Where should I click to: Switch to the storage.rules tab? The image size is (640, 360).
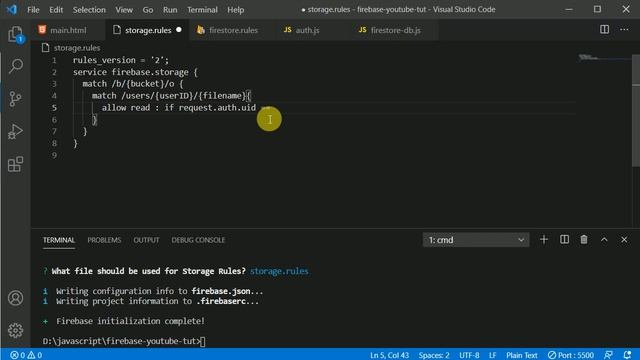pyautogui.click(x=147, y=30)
